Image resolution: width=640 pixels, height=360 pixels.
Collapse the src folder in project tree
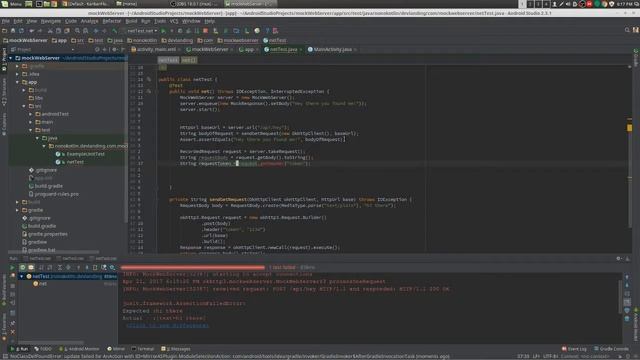[24, 106]
